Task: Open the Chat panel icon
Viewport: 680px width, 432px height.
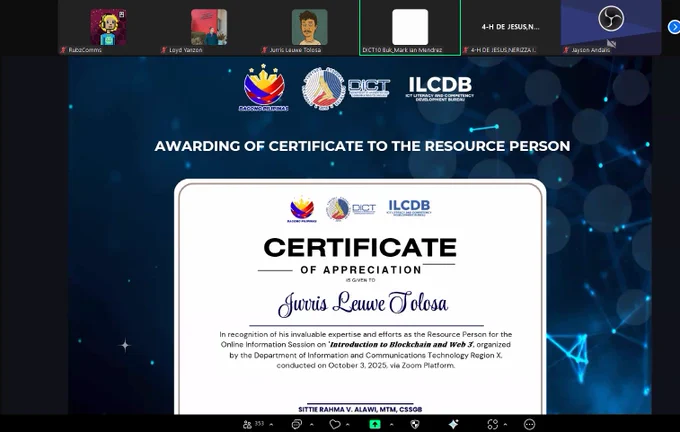Action: [x=297, y=424]
